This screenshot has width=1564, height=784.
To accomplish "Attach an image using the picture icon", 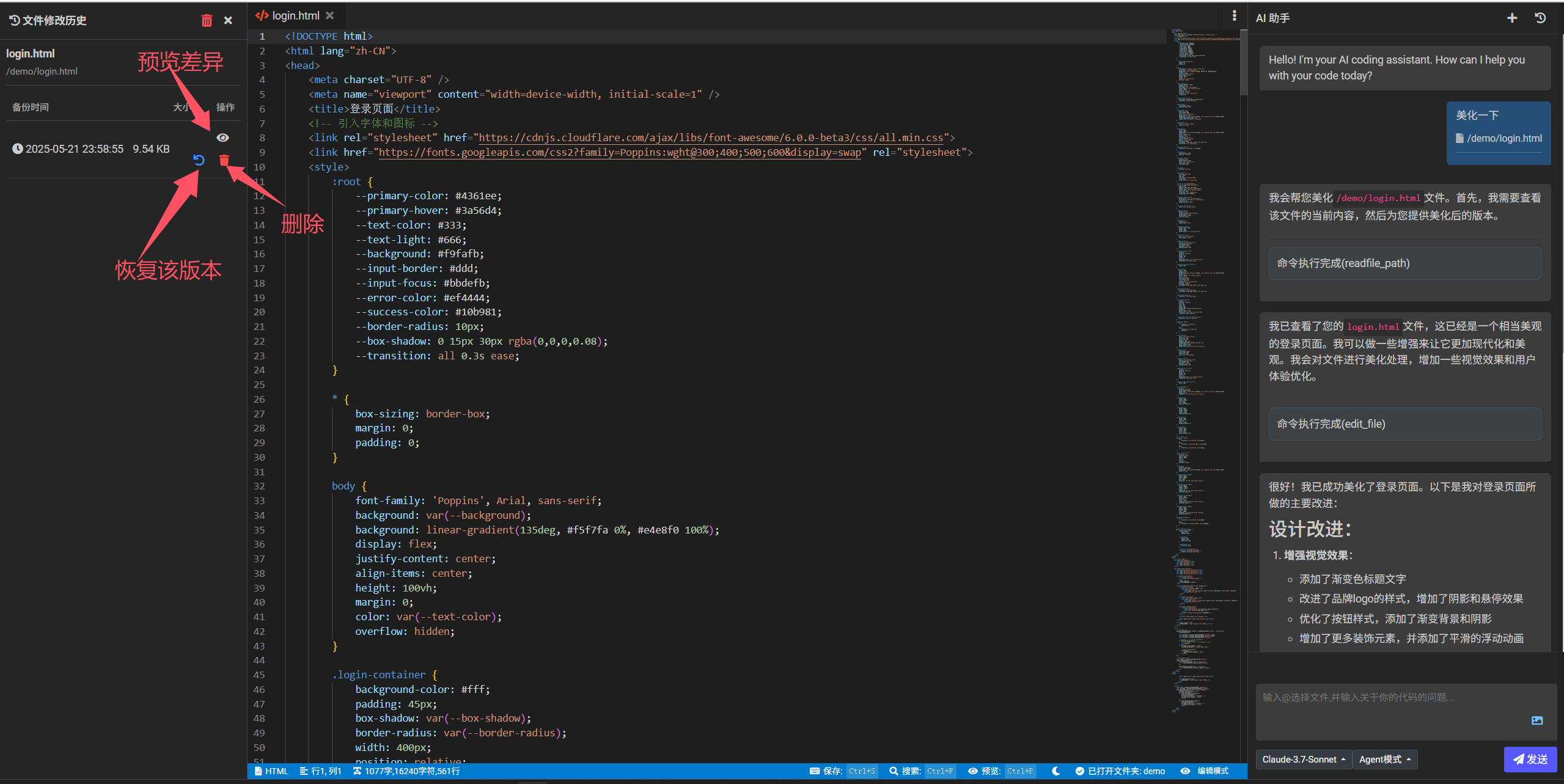I will 1537,720.
